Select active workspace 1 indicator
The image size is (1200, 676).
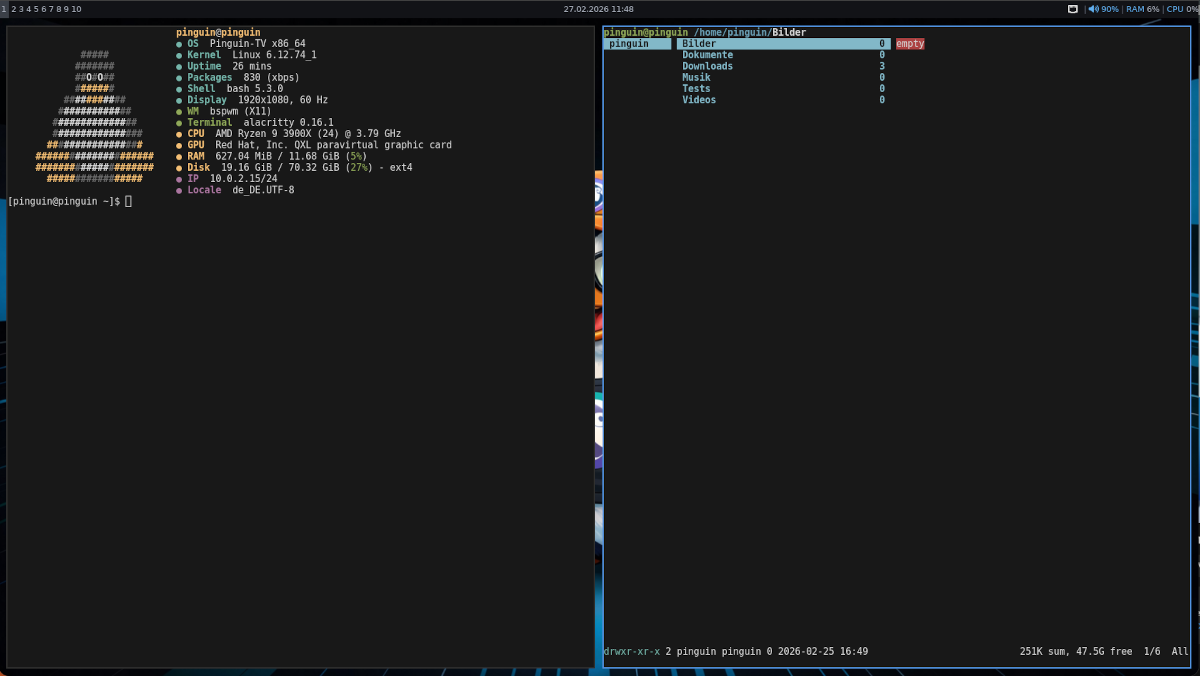point(4,9)
